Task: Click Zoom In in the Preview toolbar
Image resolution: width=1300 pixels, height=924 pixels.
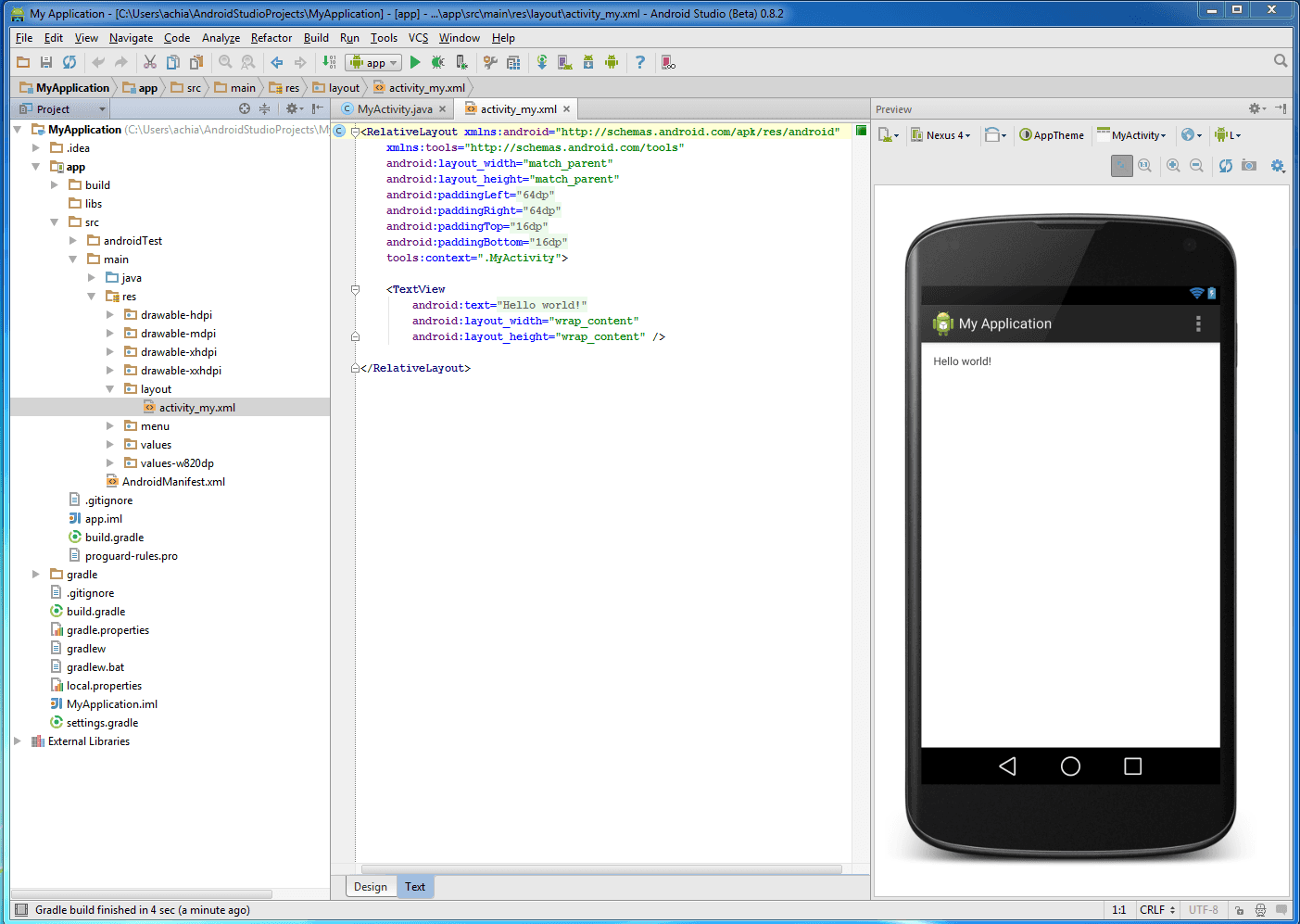Action: tap(1173, 165)
